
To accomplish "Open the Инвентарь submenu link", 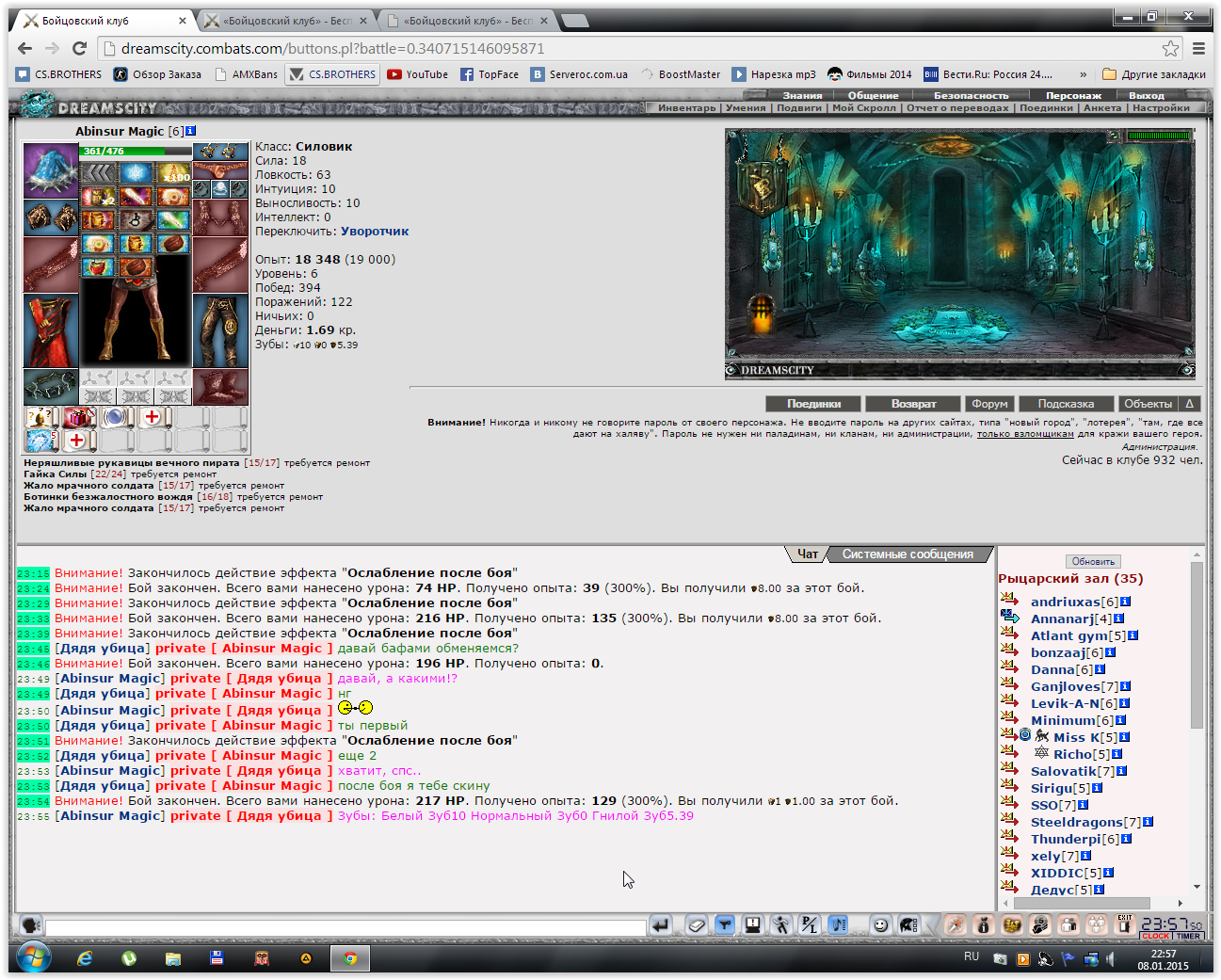I will click(686, 107).
